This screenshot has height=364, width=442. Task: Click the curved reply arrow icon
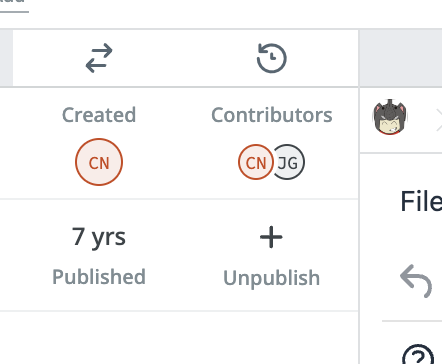coord(416,281)
